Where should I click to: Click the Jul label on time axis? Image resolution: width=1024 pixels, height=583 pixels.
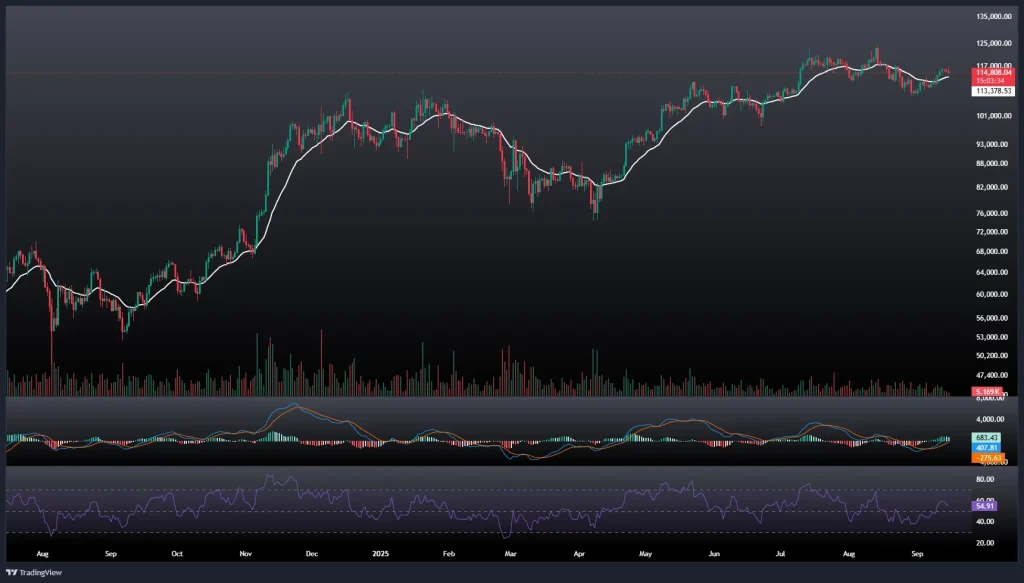coord(779,552)
